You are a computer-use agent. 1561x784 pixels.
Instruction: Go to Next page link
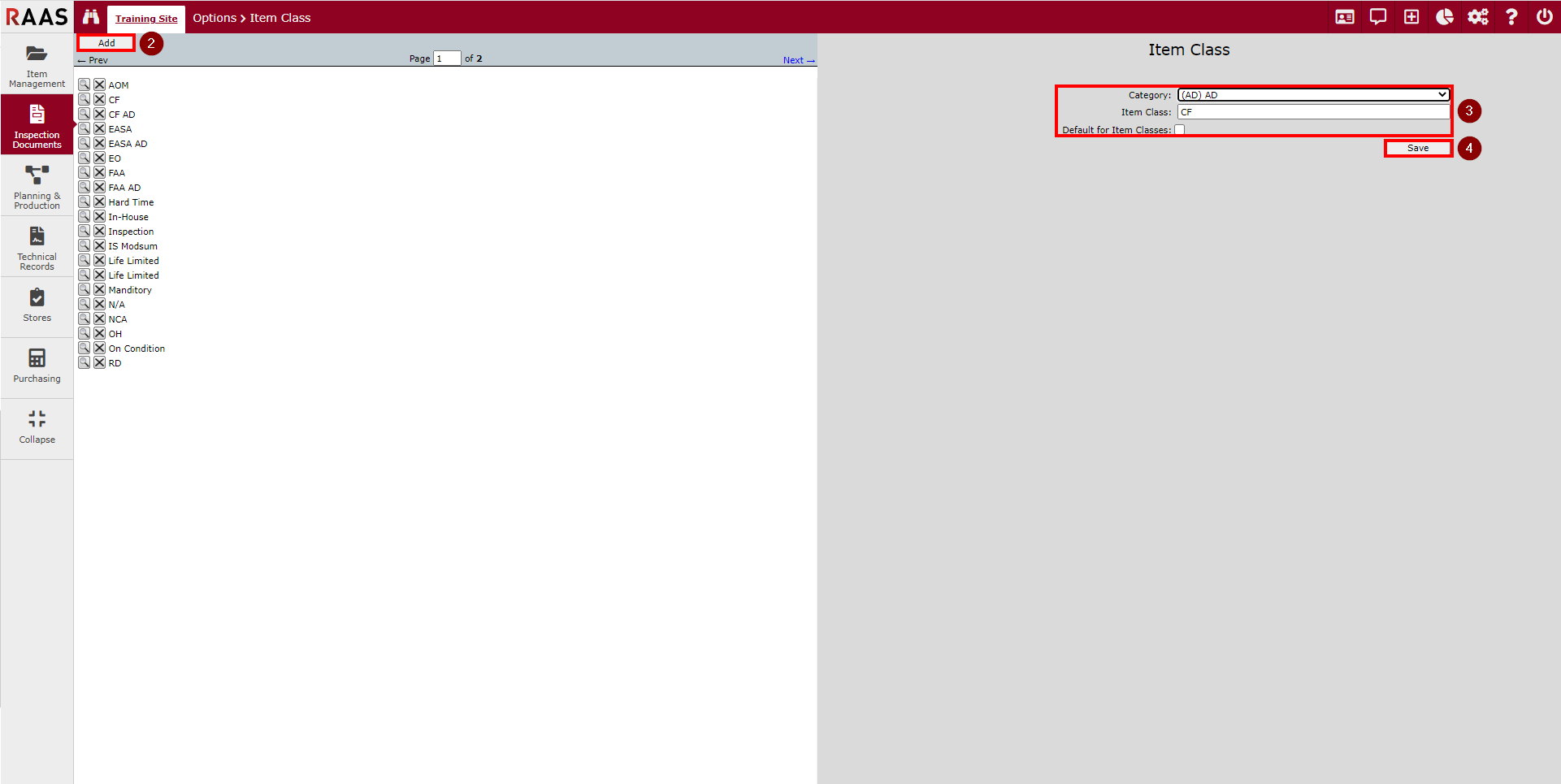tap(797, 60)
